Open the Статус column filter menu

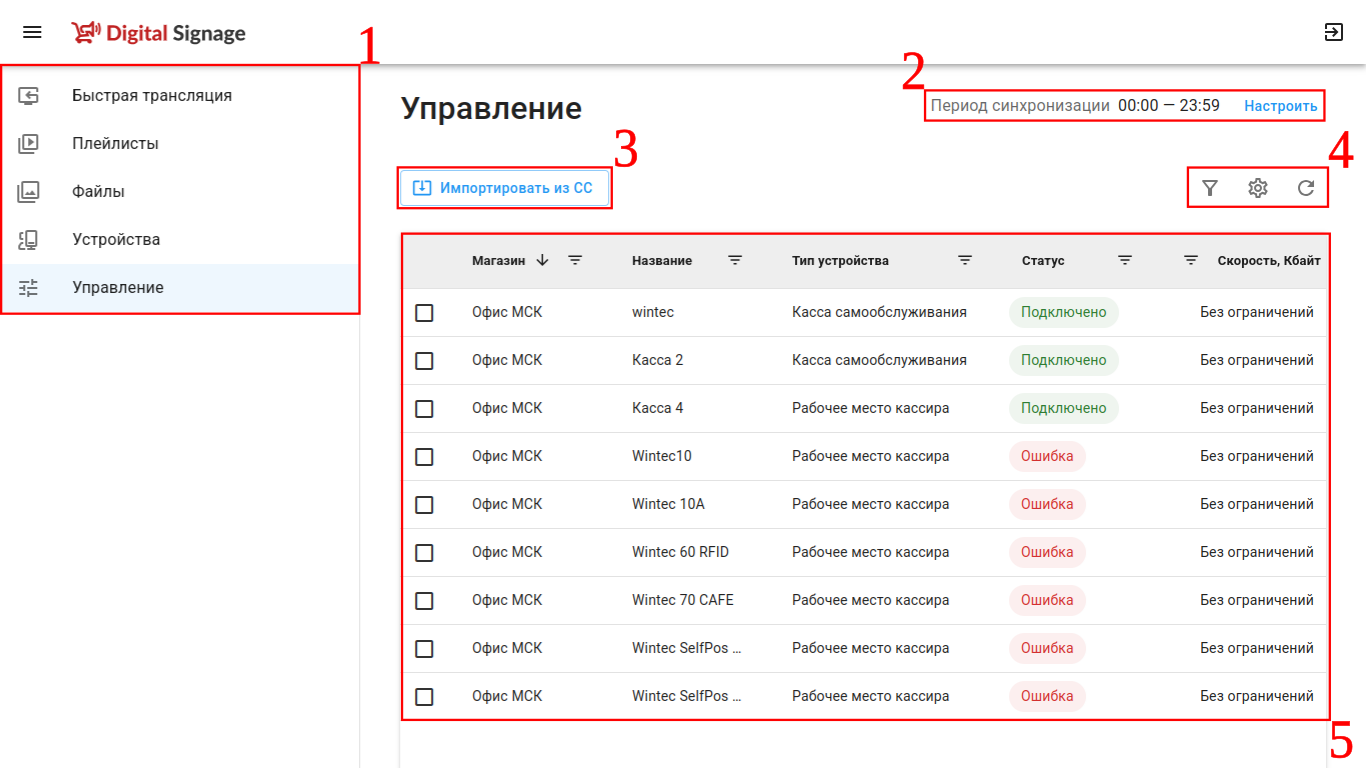click(1125, 260)
